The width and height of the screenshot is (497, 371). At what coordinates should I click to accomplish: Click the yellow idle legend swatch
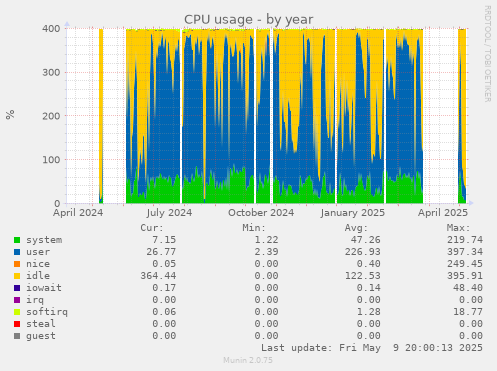(17, 276)
